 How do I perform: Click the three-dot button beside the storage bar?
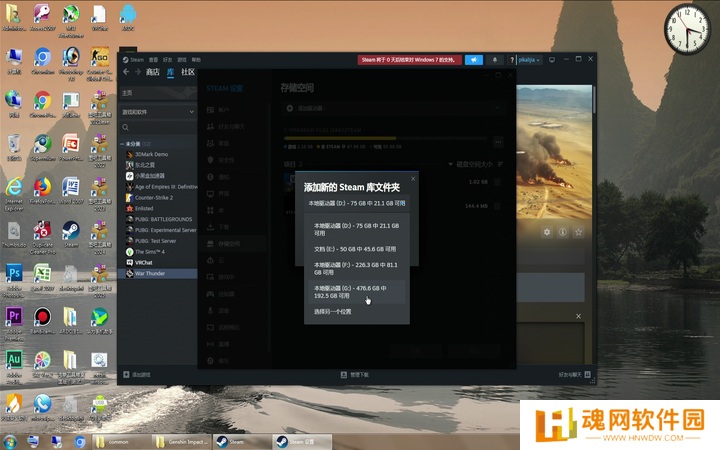[x=498, y=142]
